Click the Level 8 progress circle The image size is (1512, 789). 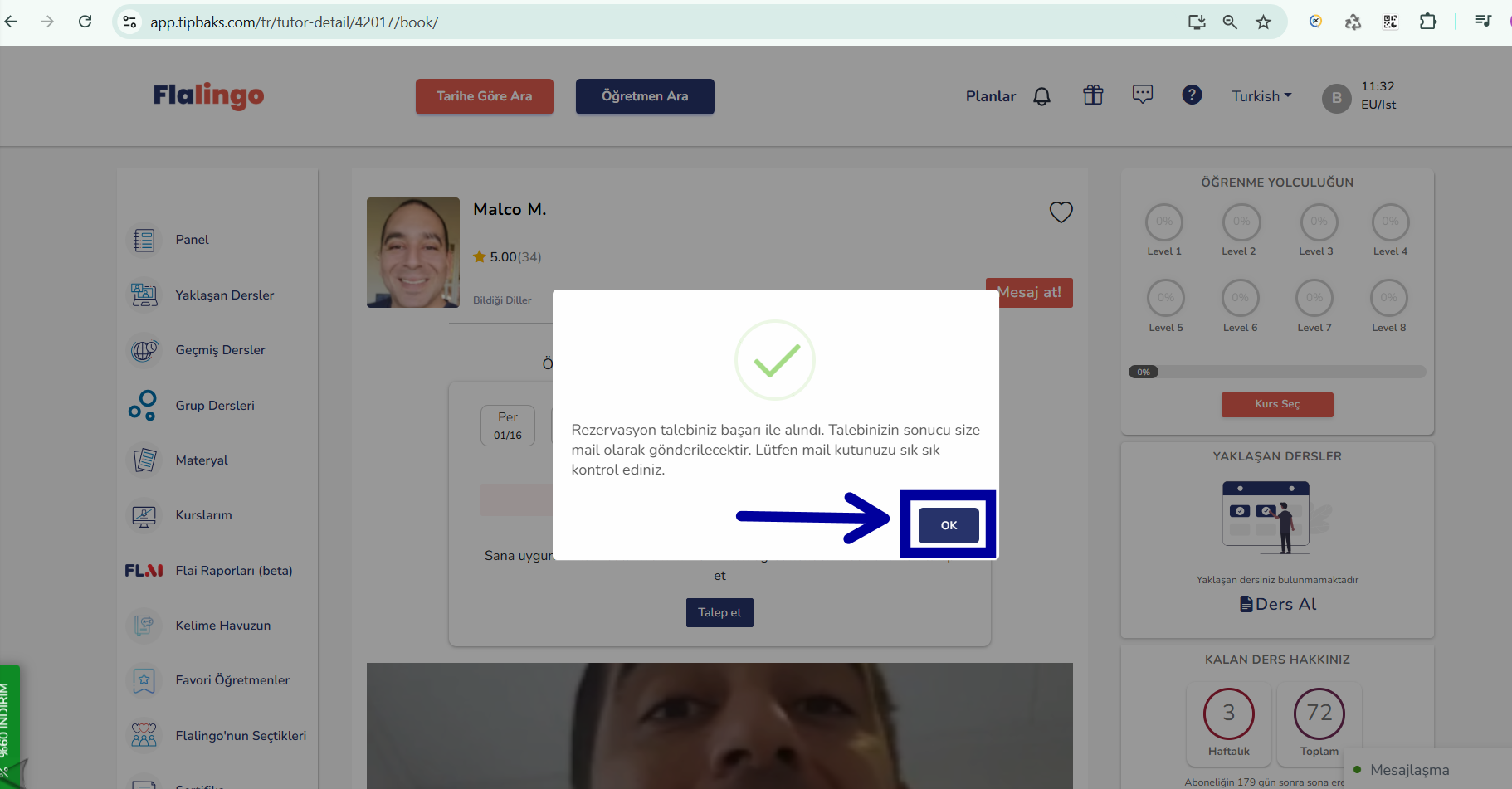[1389, 298]
